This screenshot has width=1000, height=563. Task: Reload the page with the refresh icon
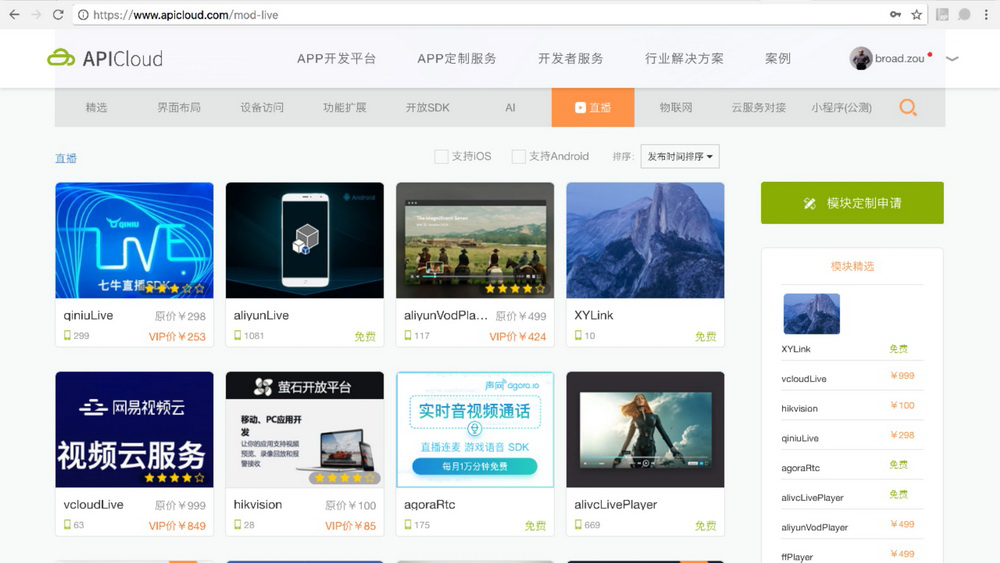(58, 15)
